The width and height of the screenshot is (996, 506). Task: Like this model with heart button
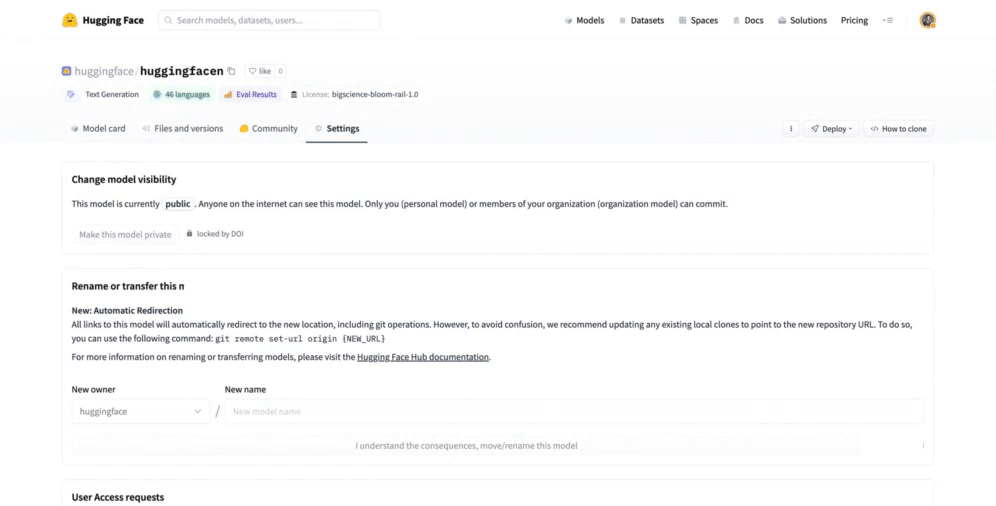259,71
